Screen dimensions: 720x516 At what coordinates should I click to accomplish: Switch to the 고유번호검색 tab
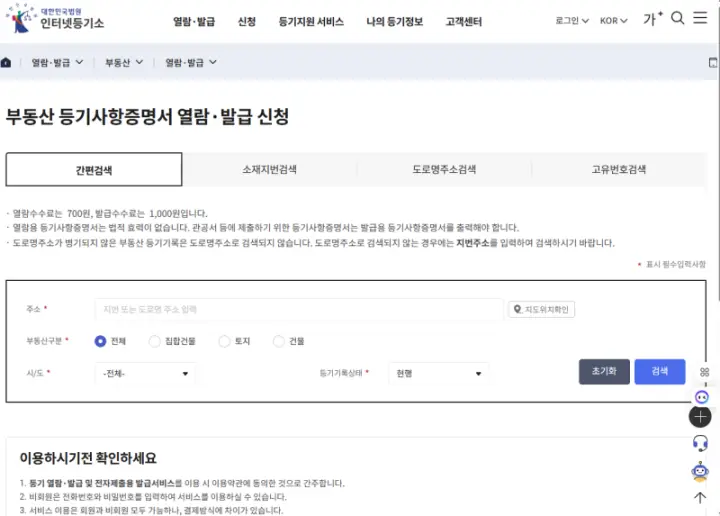click(x=619, y=170)
